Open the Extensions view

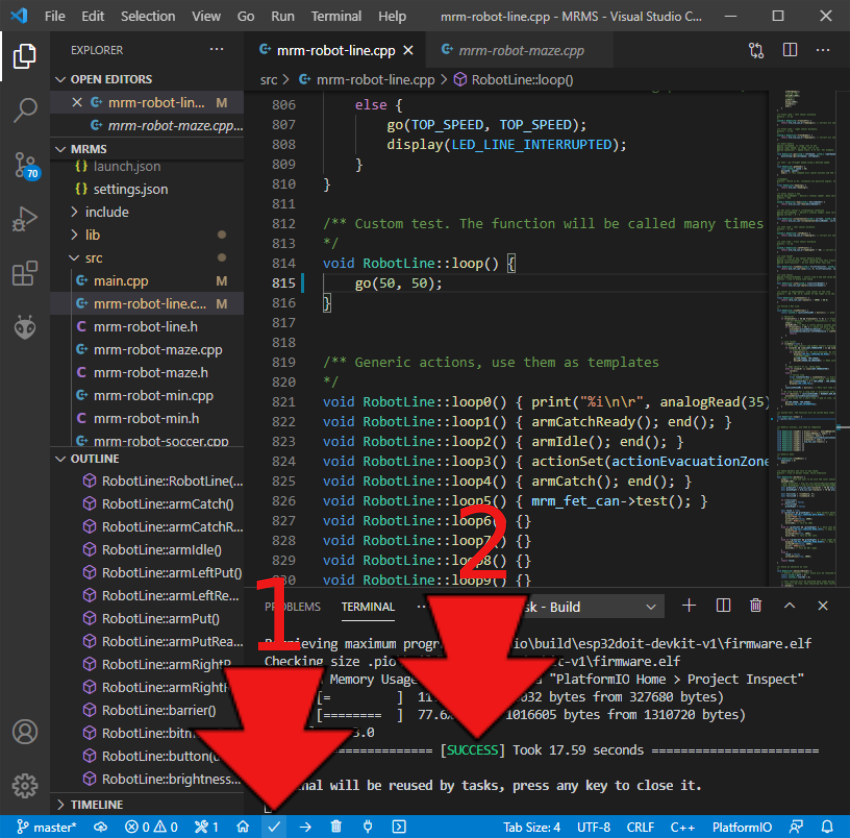point(25,273)
